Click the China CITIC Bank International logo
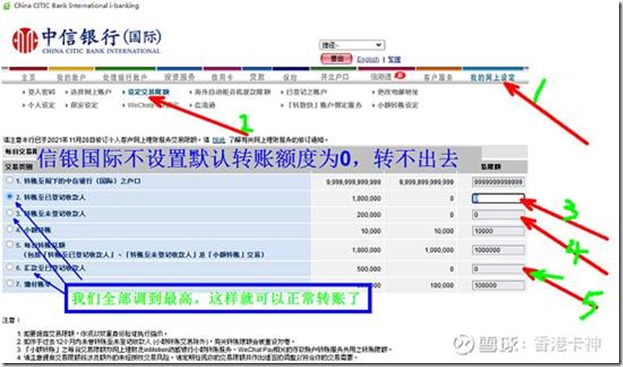 (x=86, y=40)
